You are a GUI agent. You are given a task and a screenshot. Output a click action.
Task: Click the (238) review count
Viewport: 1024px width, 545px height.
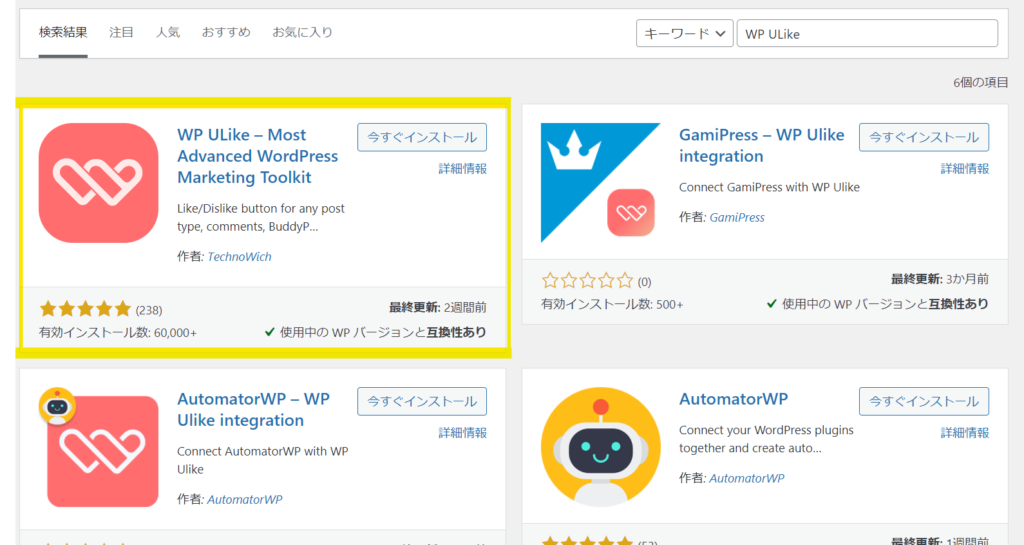(x=149, y=310)
